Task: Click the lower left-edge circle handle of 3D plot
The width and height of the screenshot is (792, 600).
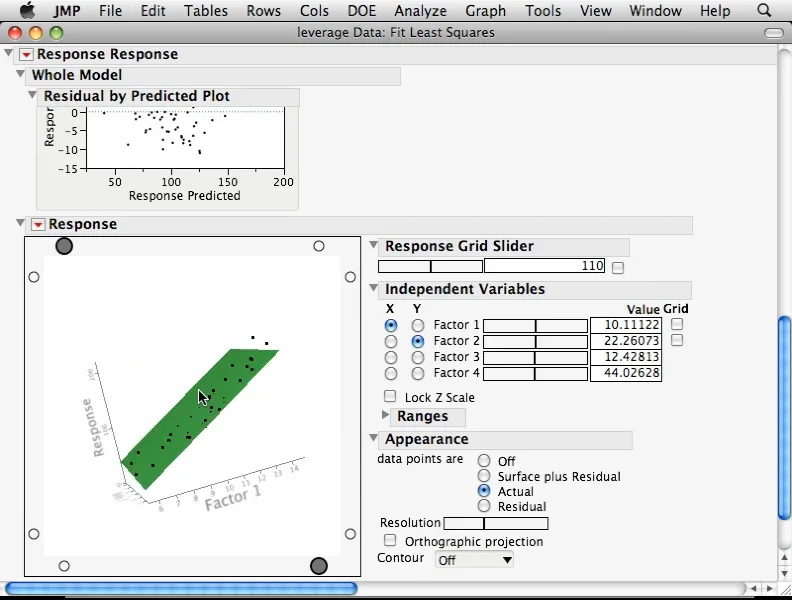Action: [34, 534]
